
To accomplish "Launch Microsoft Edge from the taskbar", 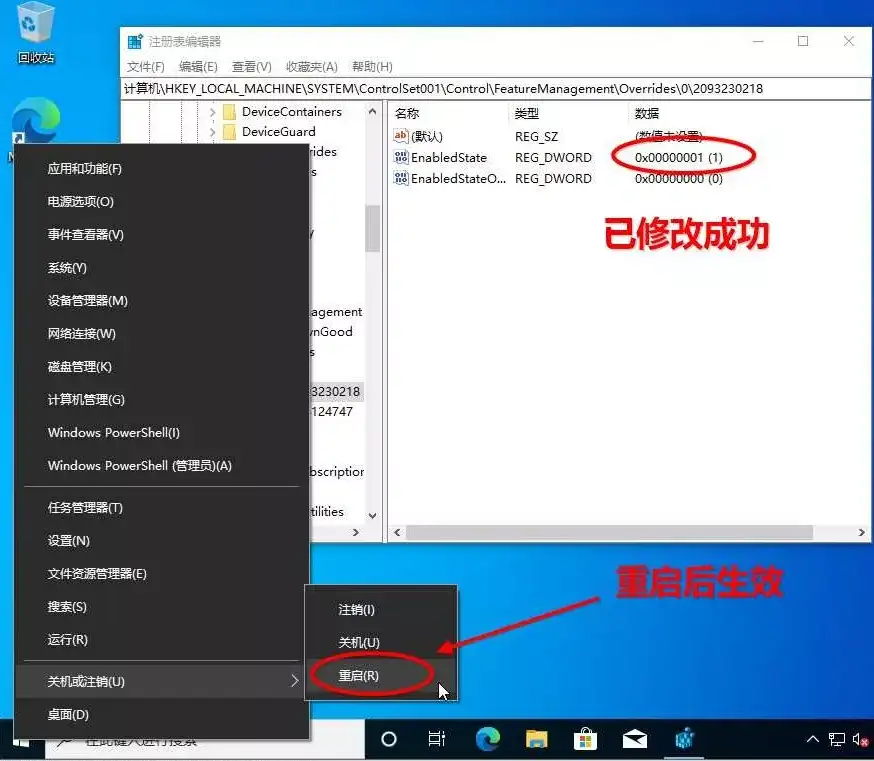I will [x=488, y=739].
